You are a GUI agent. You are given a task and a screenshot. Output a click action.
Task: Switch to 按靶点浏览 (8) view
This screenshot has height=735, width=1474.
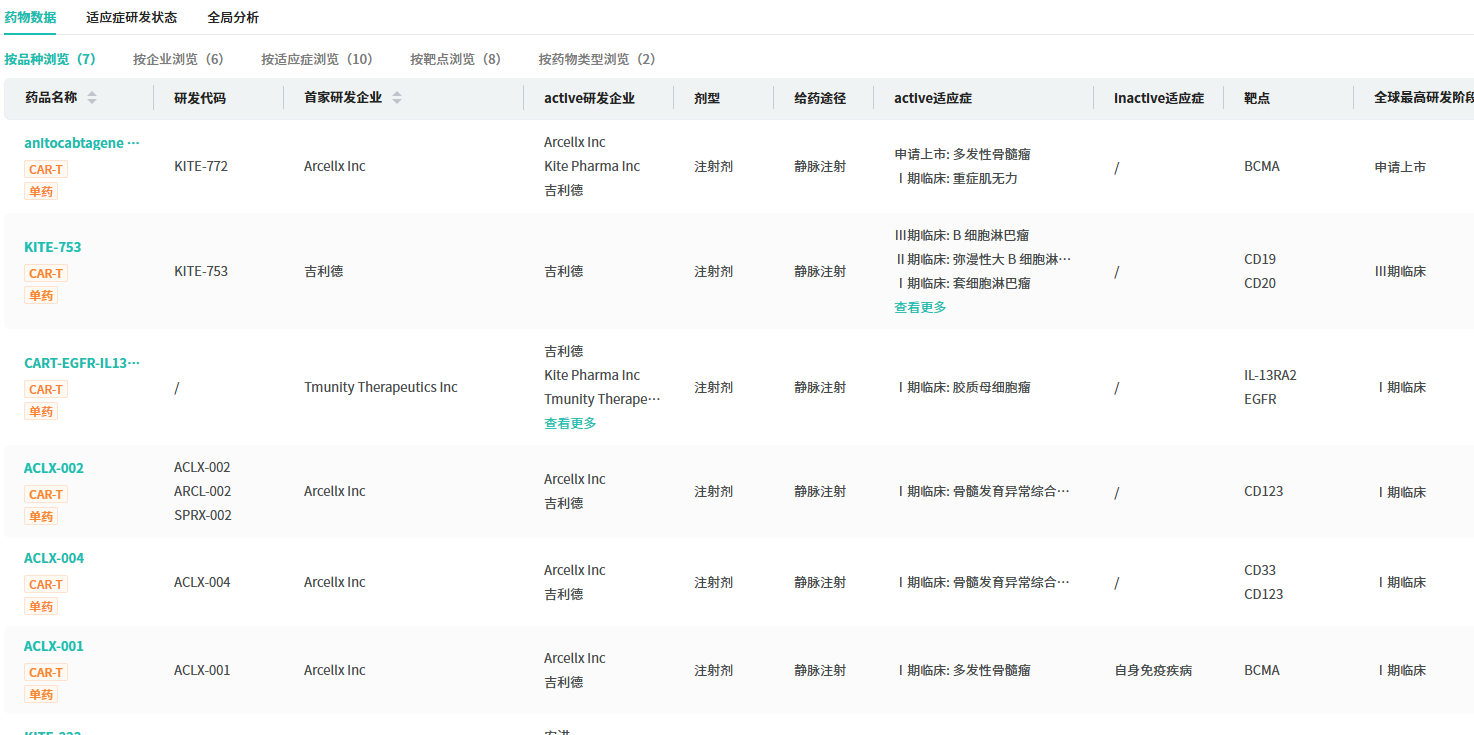click(455, 59)
